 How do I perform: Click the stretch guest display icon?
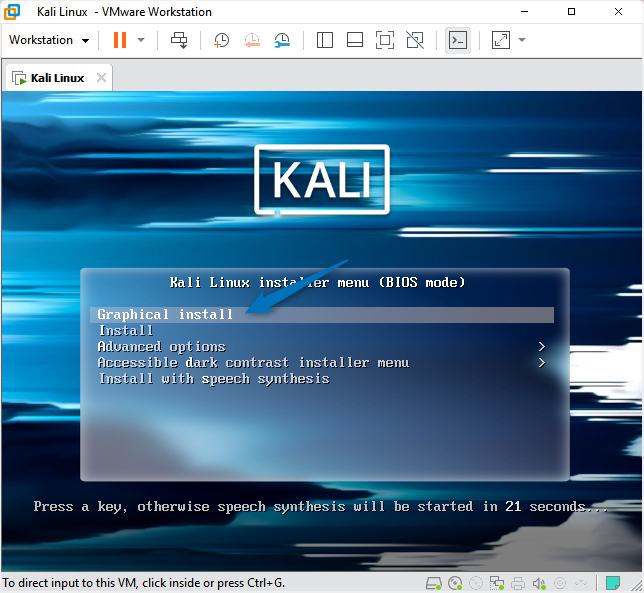(501, 40)
